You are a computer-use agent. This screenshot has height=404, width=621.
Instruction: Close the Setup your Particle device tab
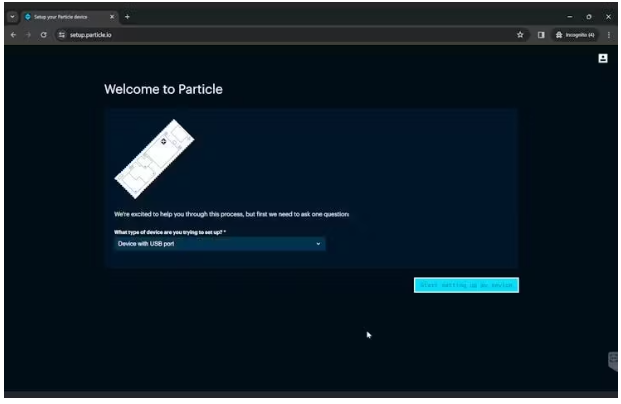[x=112, y=17]
